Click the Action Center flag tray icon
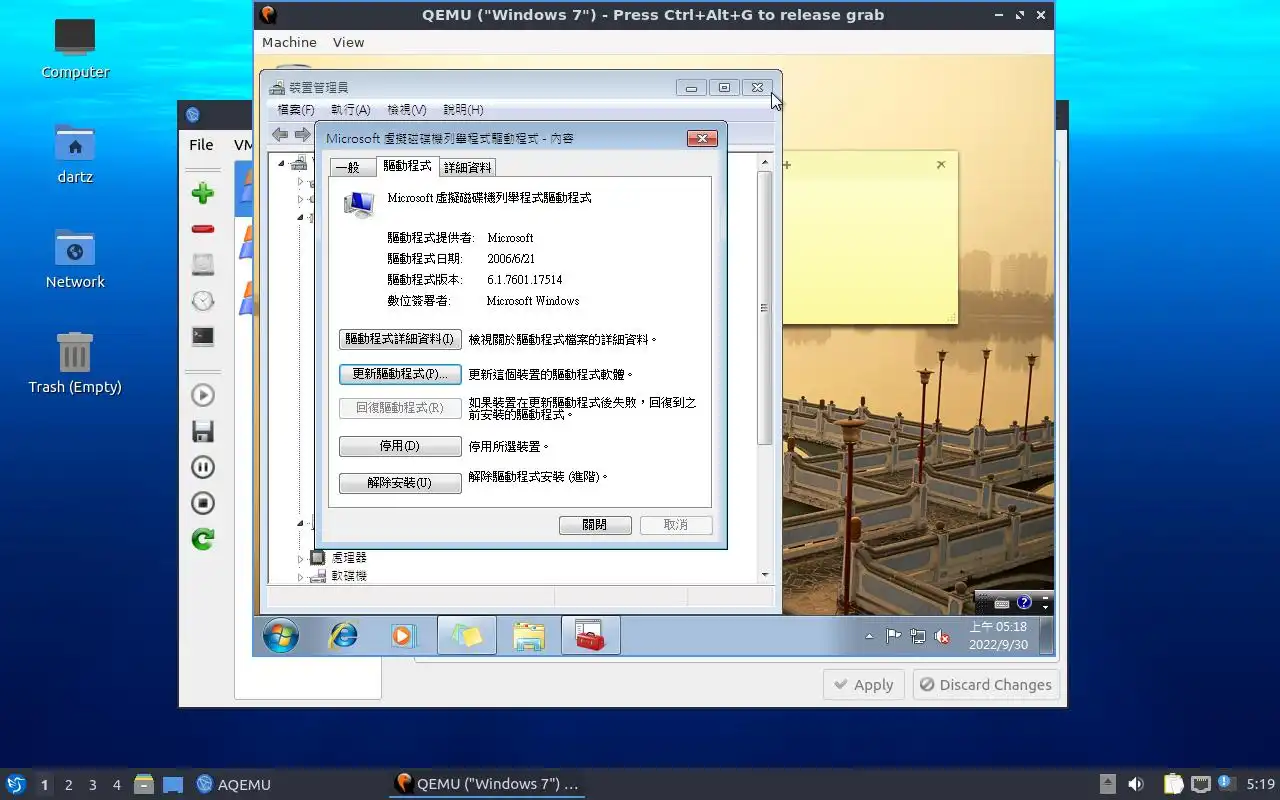Viewport: 1280px width, 800px height. pos(893,636)
